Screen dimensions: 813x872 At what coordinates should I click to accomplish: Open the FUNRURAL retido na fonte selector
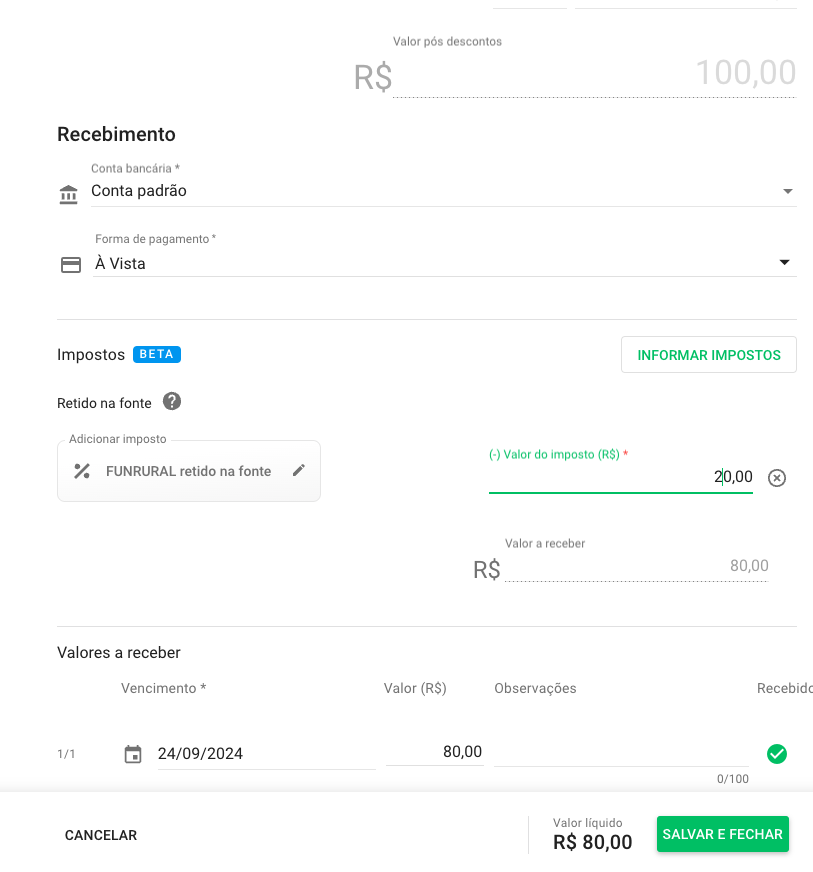tap(188, 471)
